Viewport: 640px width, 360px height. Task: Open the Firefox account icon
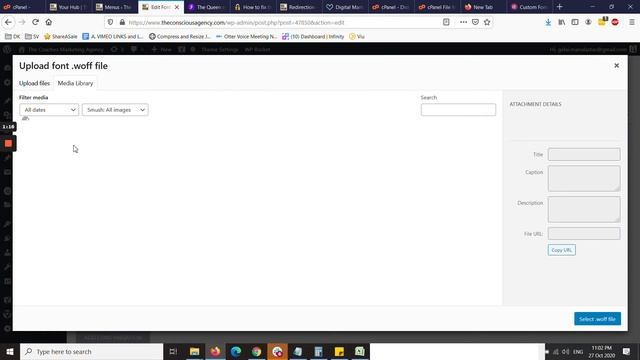[x=588, y=22]
